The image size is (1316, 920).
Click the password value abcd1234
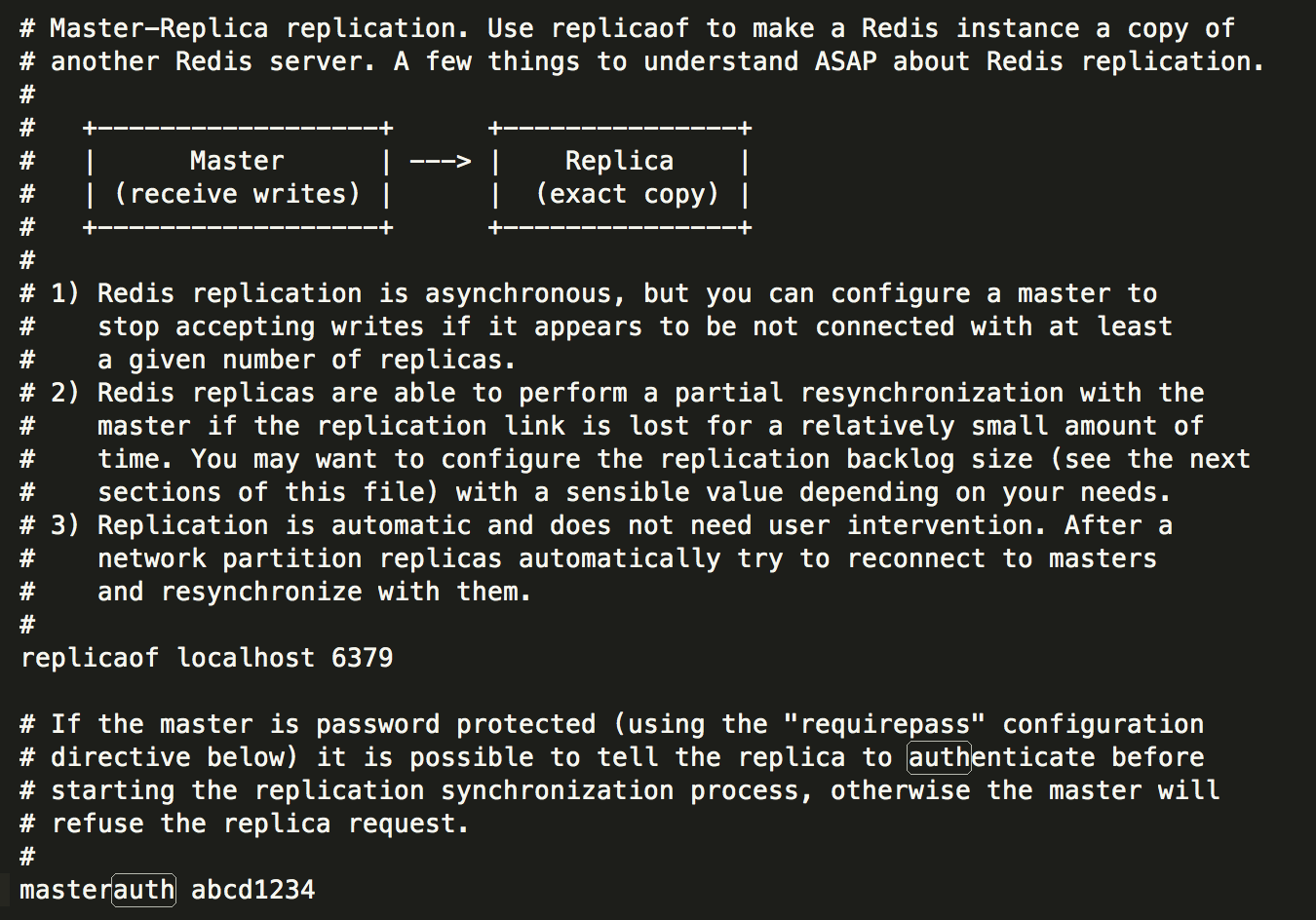pos(252,890)
